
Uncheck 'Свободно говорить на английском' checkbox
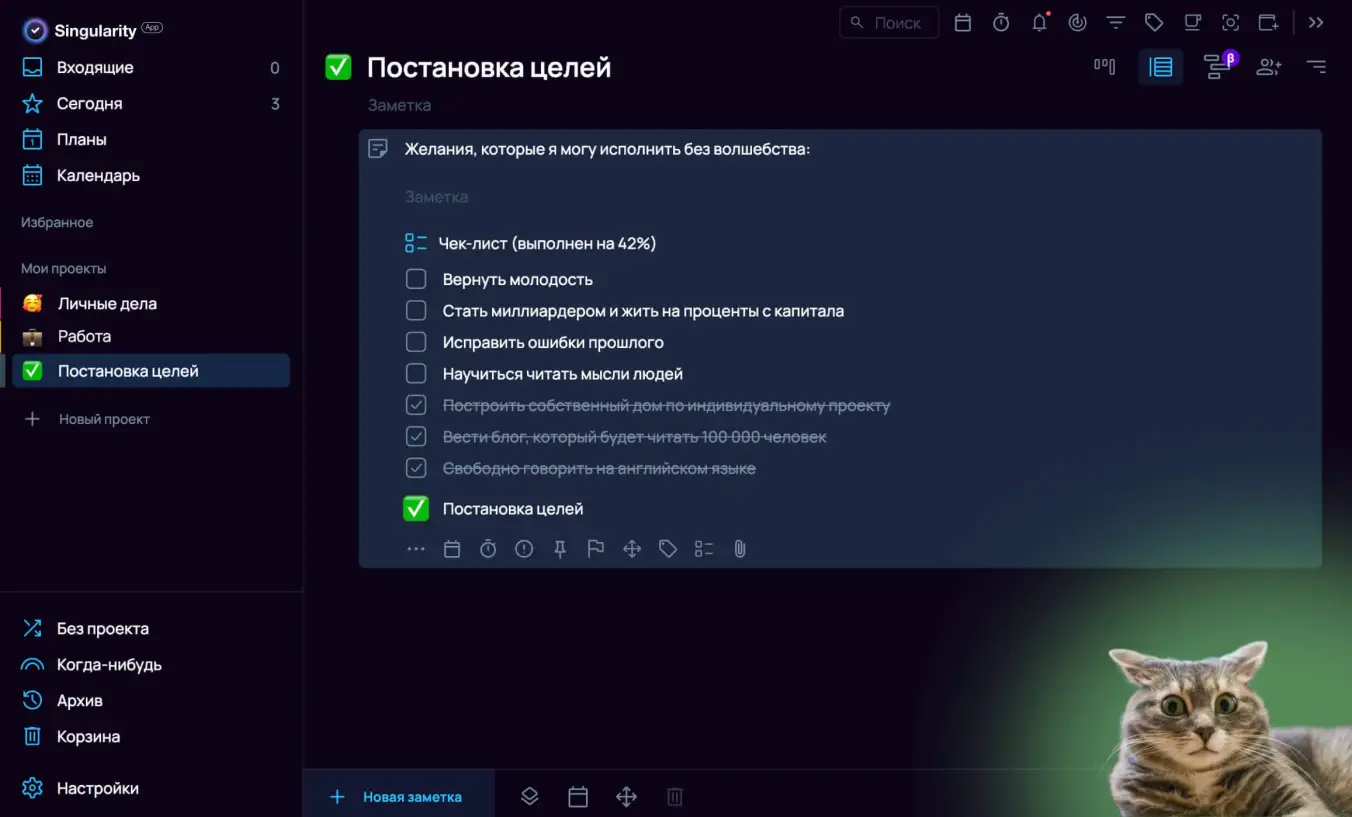(x=416, y=468)
